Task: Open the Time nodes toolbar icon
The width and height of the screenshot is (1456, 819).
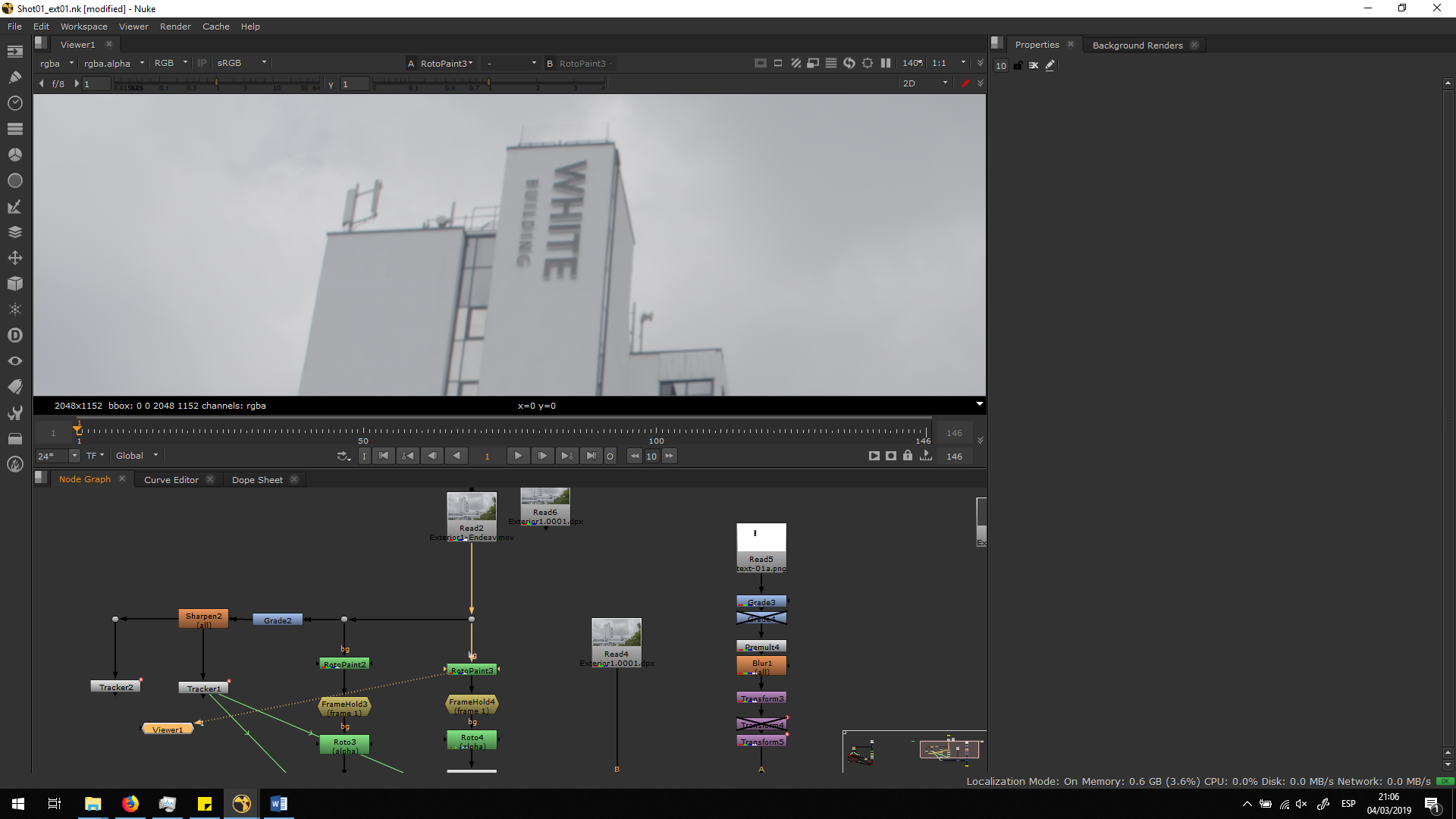Action: (x=14, y=103)
